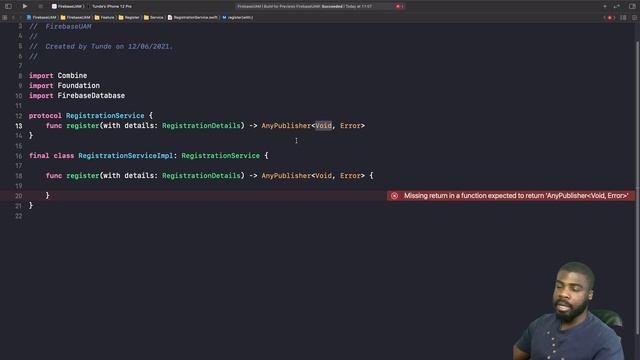Image resolution: width=640 pixels, height=360 pixels.
Task: Click line number 20 in the gutter
Action: click(x=19, y=196)
